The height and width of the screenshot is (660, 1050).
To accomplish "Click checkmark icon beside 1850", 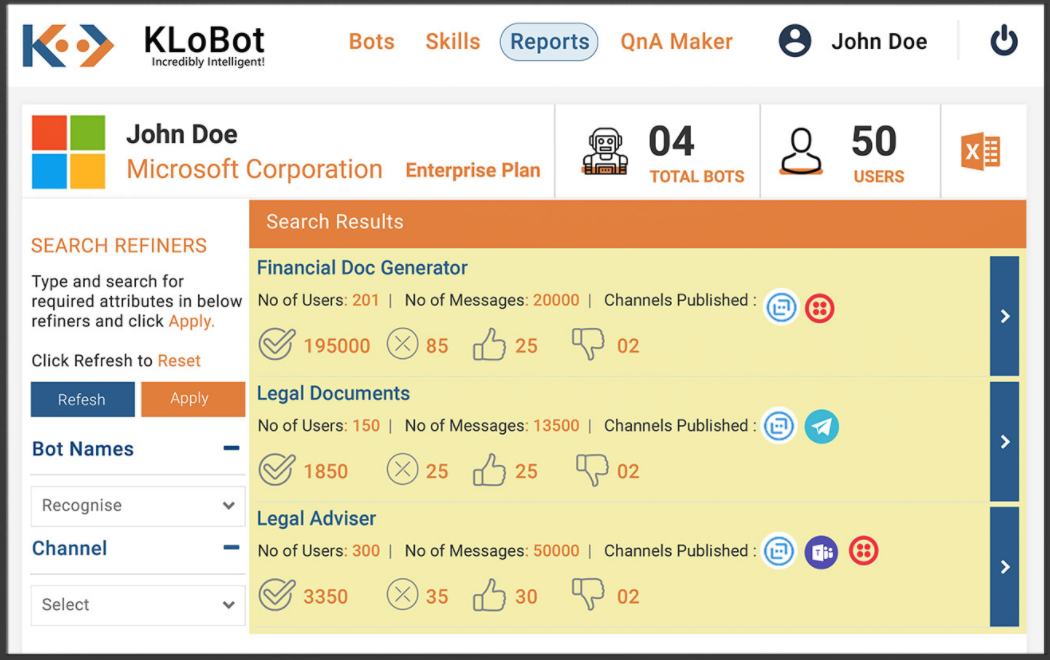I will tap(277, 469).
